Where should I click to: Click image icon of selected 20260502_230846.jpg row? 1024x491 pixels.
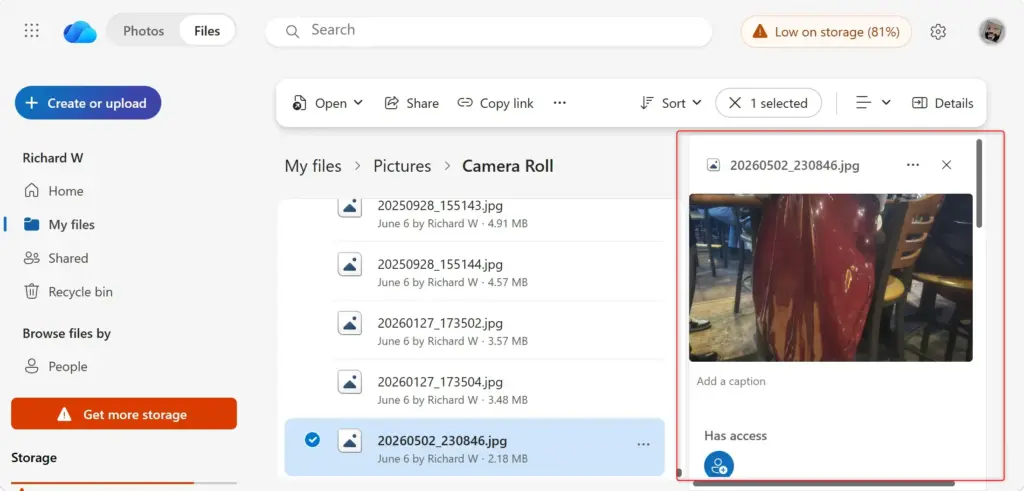point(350,441)
